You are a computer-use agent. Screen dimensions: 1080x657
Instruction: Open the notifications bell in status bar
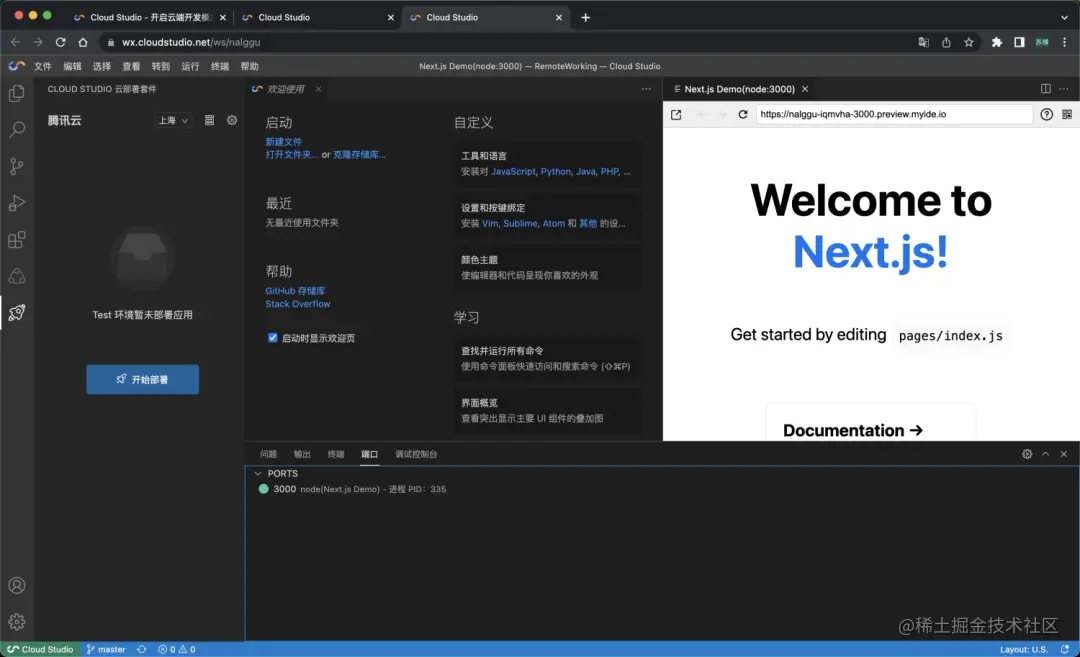(1065, 649)
